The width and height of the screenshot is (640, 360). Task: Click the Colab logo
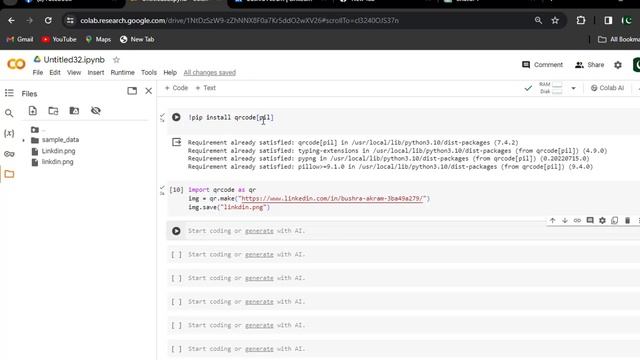[x=16, y=64]
